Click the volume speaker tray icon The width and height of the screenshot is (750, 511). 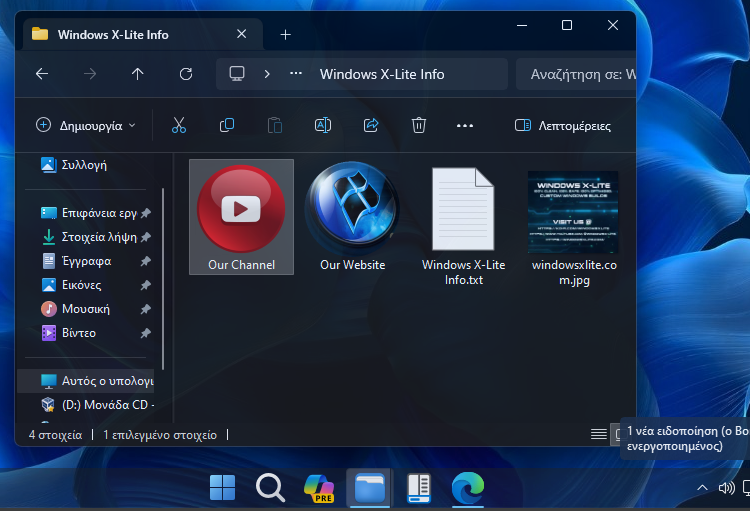click(x=727, y=488)
